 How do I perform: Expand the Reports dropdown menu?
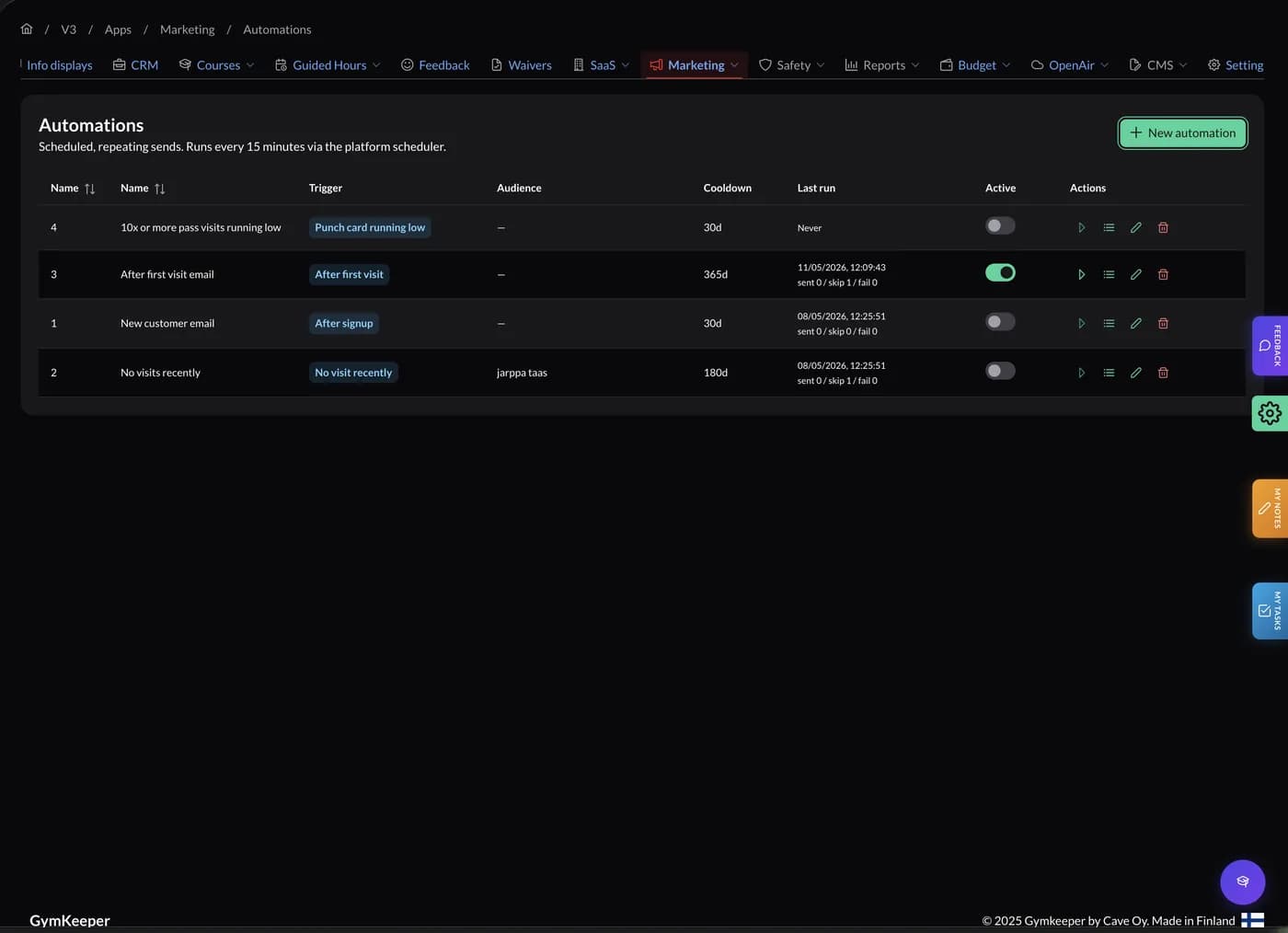881,65
